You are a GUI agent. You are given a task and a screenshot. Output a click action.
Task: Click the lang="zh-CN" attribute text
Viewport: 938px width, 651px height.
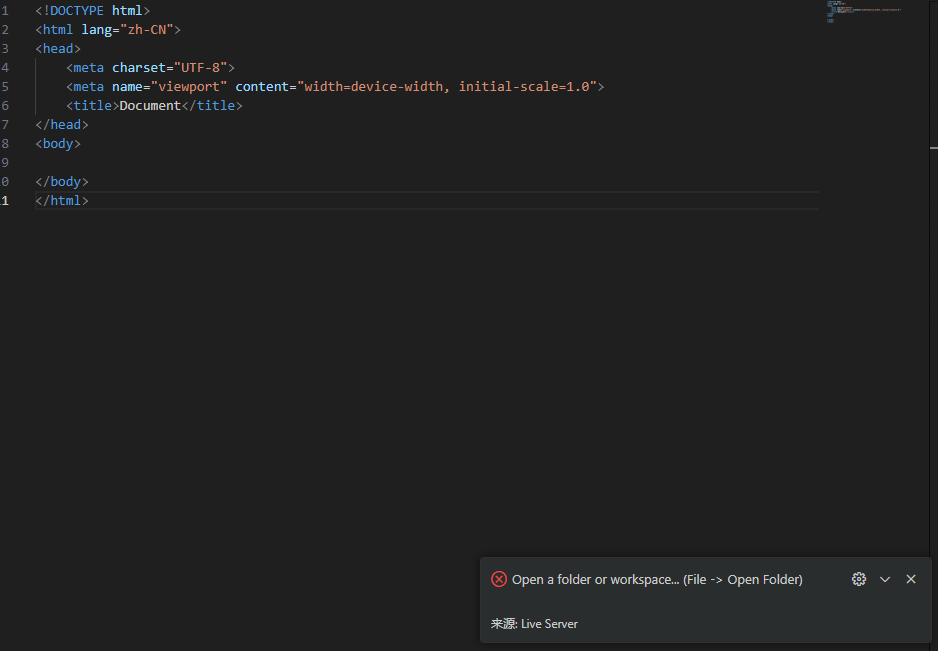pos(127,29)
